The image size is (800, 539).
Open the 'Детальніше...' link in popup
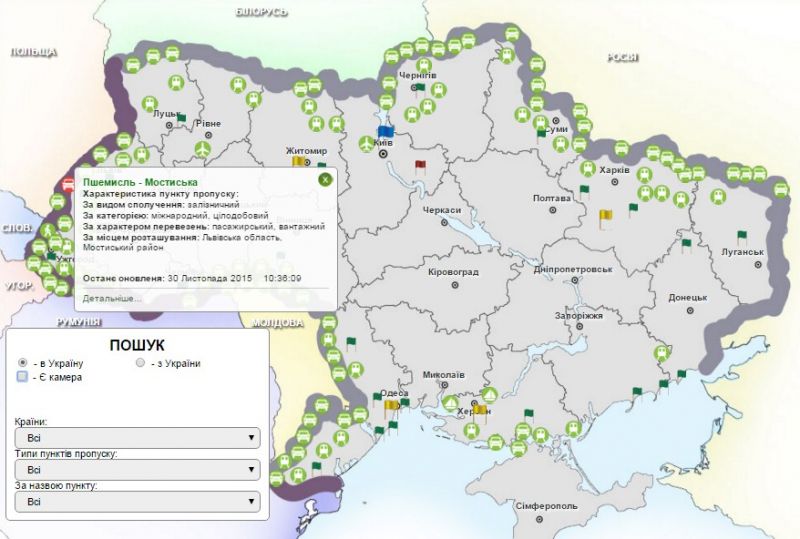pyautogui.click(x=112, y=297)
